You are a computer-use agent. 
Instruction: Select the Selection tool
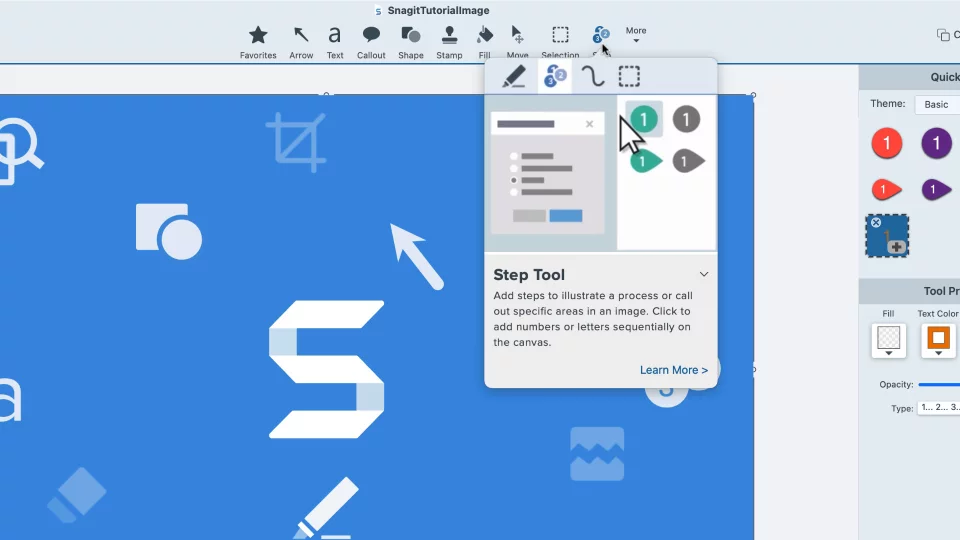(x=560, y=42)
